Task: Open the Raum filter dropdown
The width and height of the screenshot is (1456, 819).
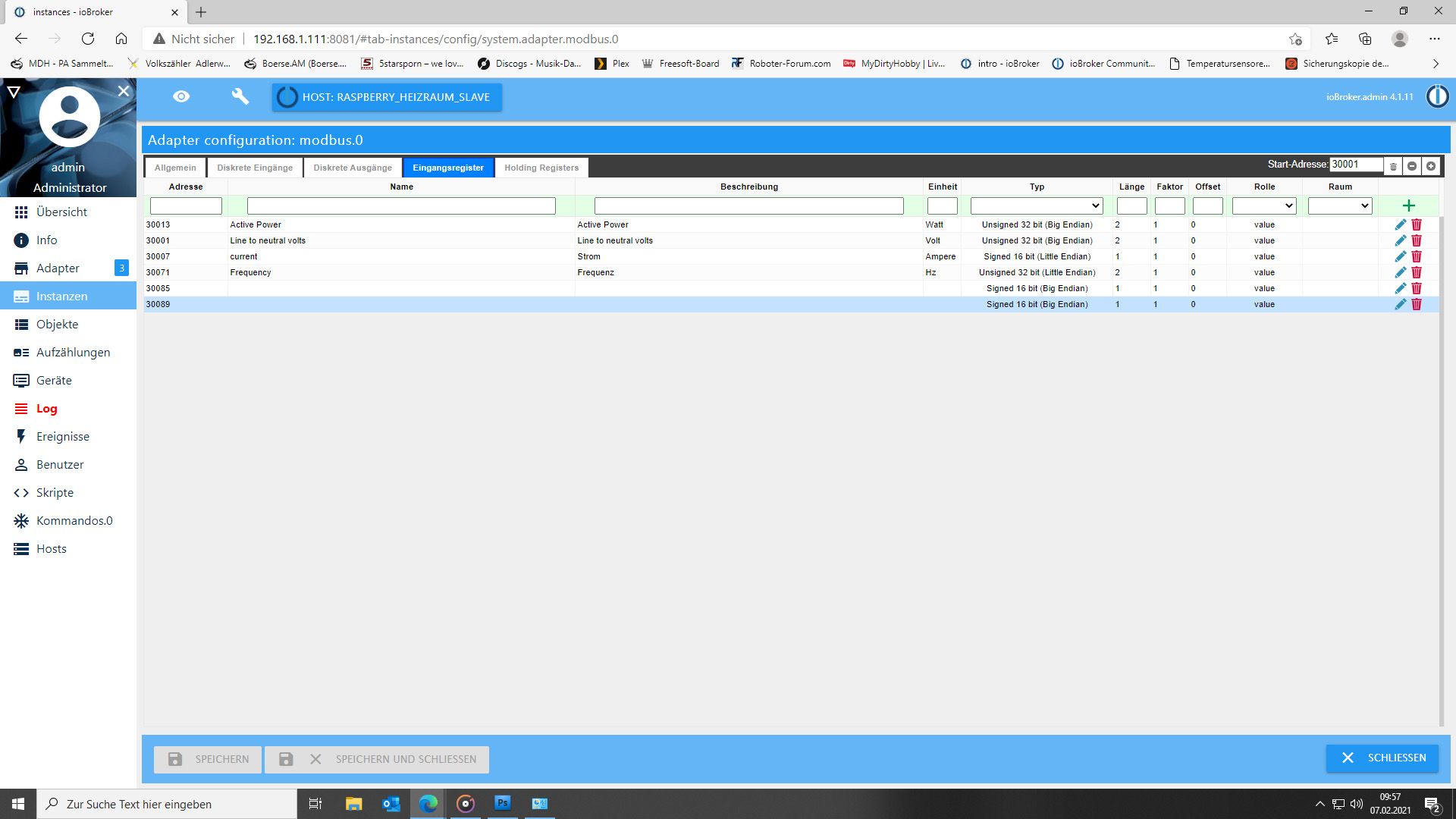Action: tap(1339, 206)
